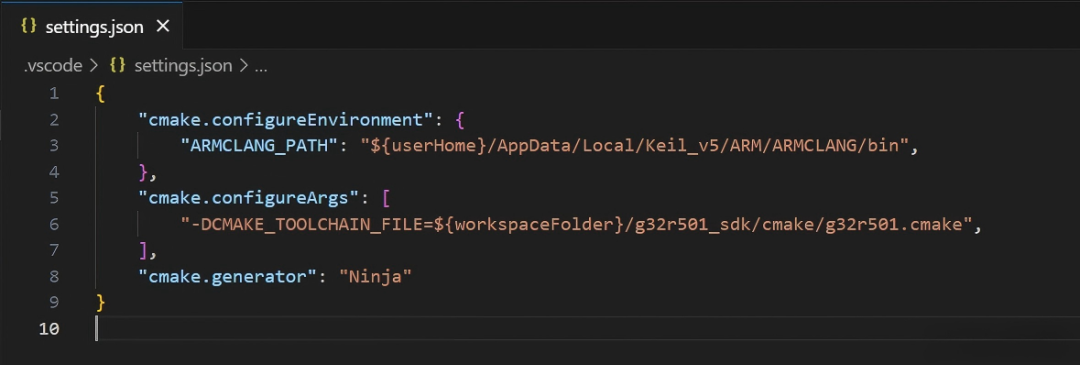The image size is (1080, 365).
Task: Click the -DCMAKE_TOOLCHAIN_FILE argument string
Action: tap(576, 225)
